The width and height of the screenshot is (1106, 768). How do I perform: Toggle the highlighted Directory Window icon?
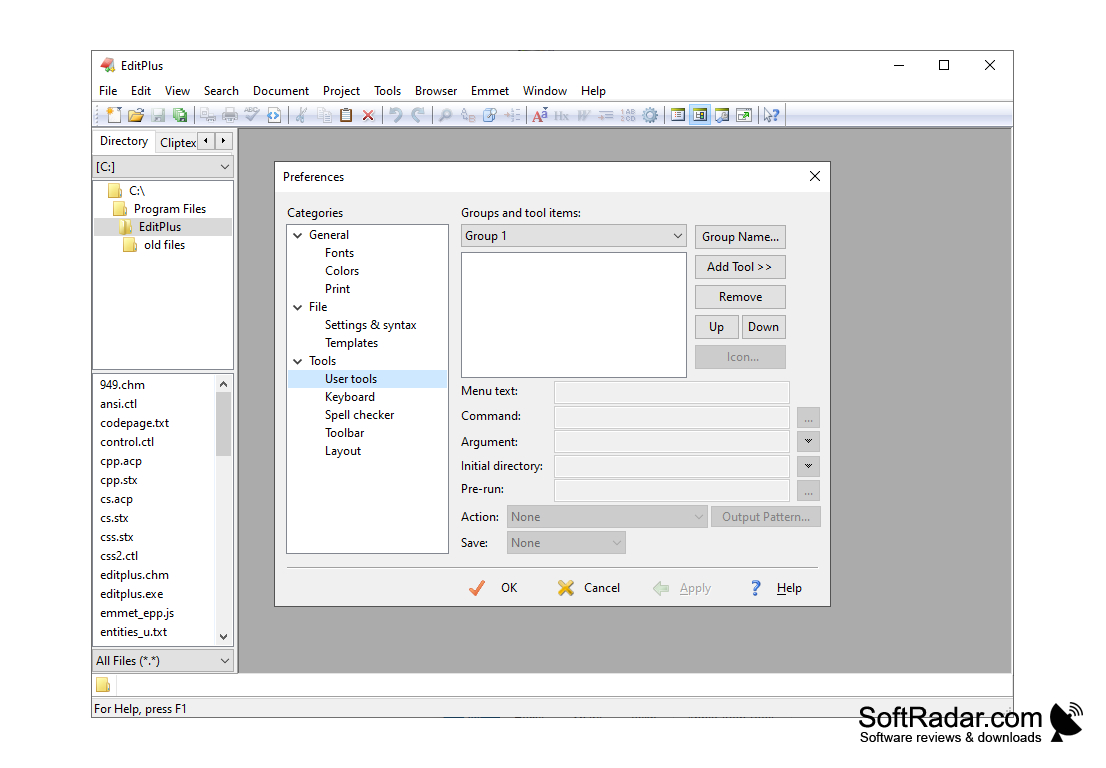pyautogui.click(x=700, y=115)
